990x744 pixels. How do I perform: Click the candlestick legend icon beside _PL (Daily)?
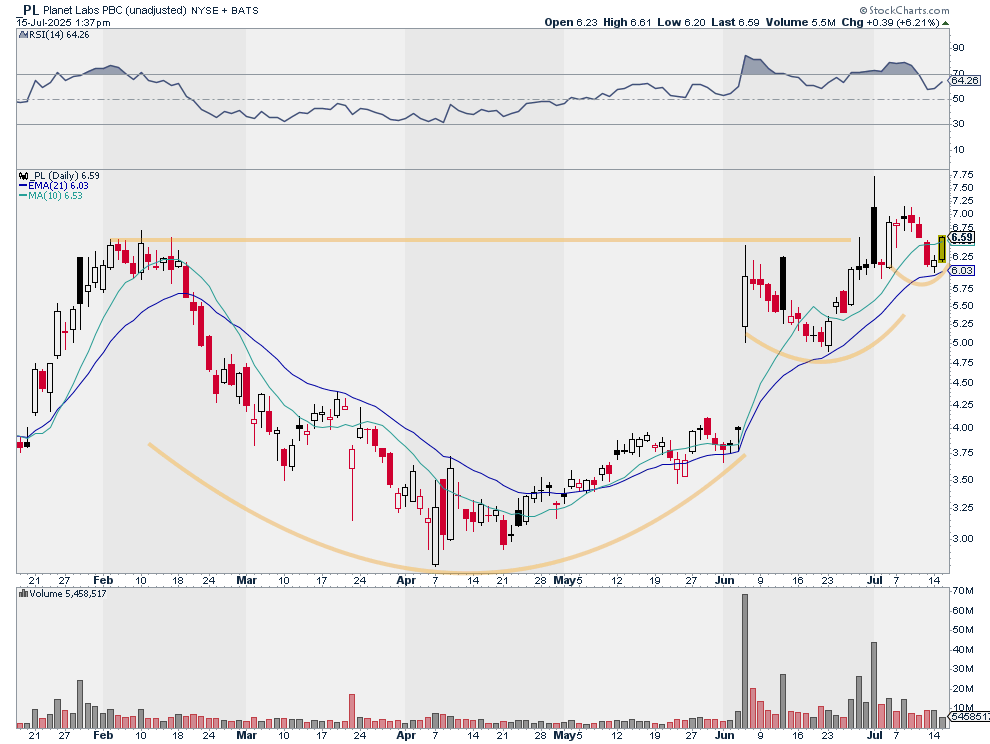pos(24,176)
